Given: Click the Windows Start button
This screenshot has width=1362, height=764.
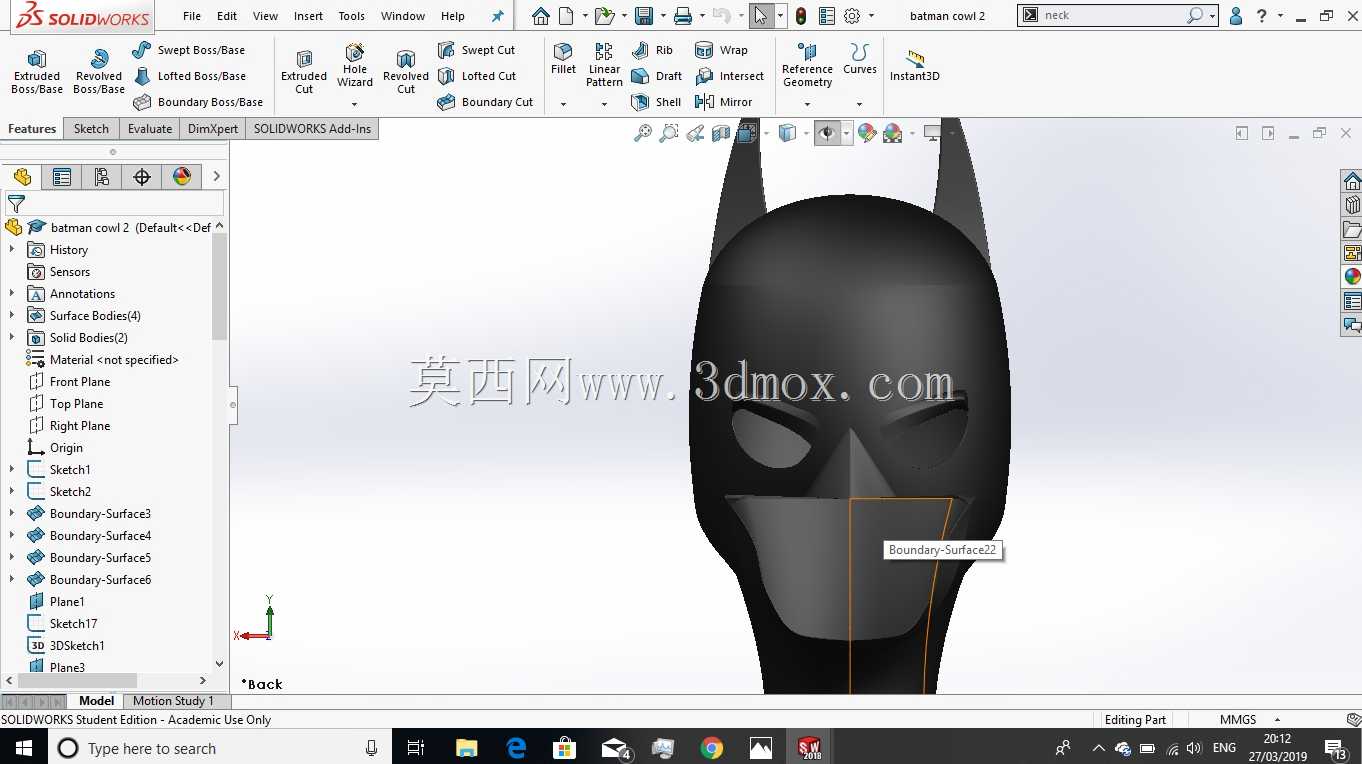Looking at the screenshot, I should (x=23, y=748).
